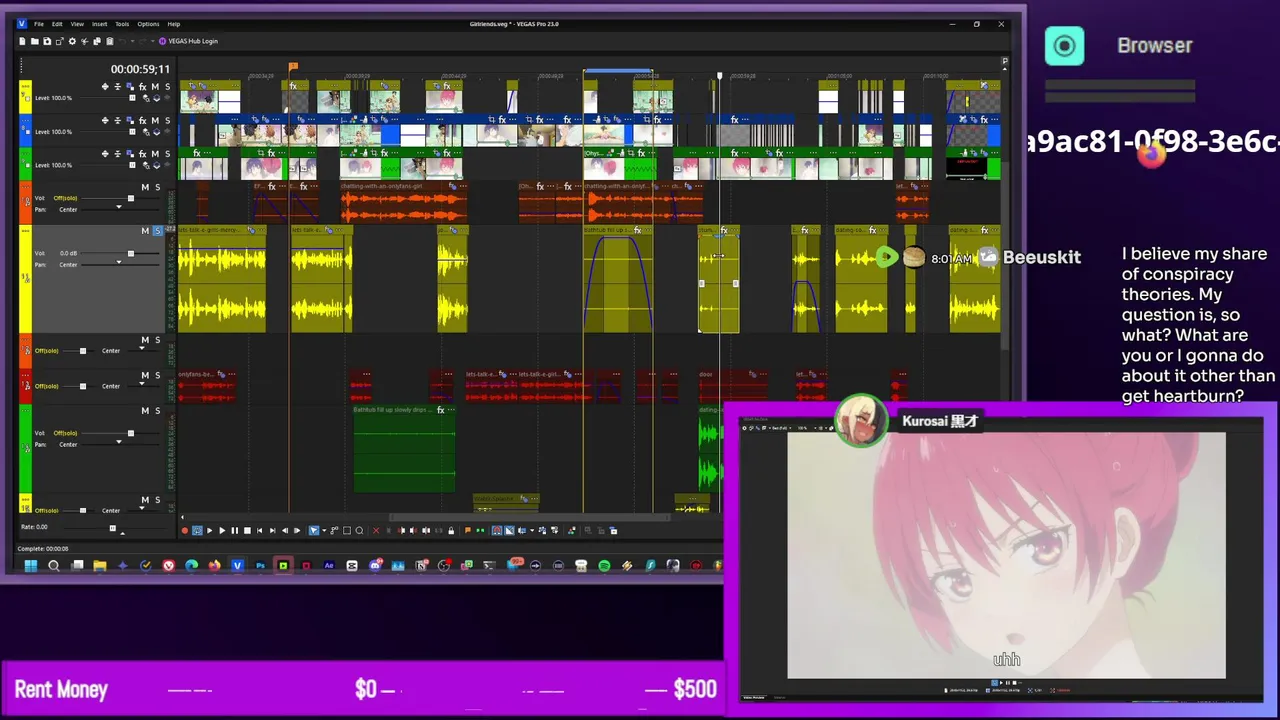
Task: Solo the large green audio track
Action: (157, 411)
